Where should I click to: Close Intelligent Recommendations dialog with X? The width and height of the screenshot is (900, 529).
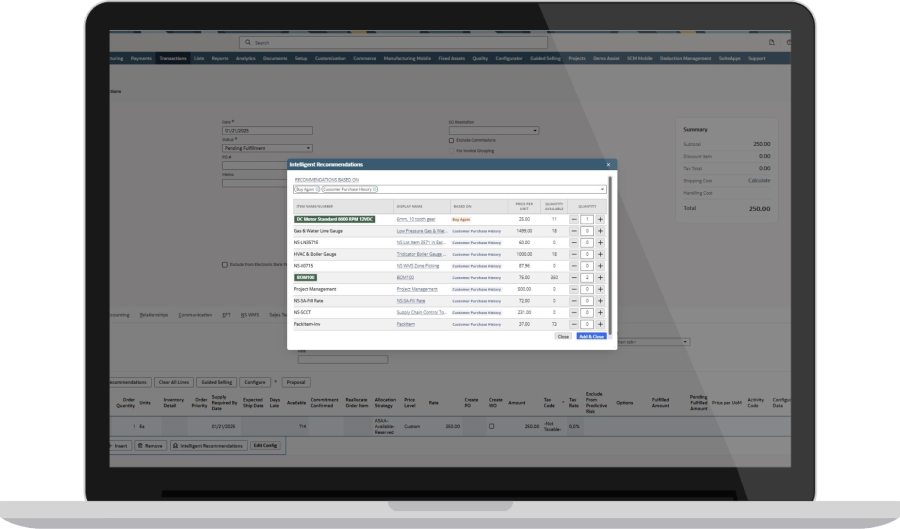click(608, 165)
